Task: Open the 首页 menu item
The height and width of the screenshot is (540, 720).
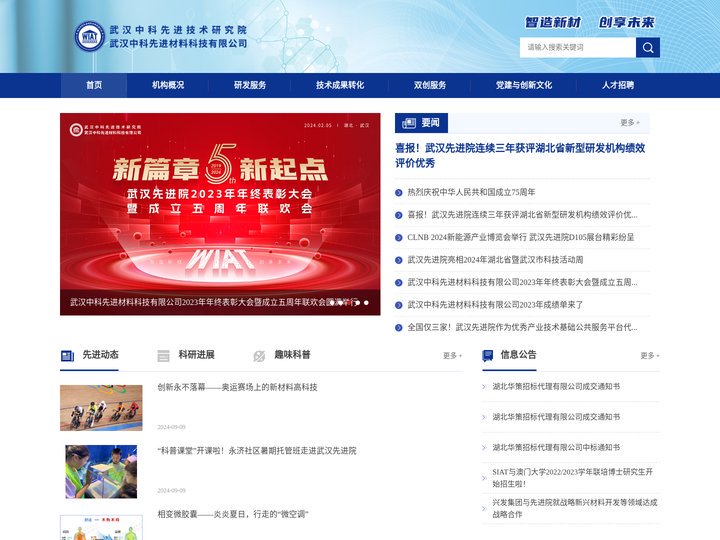Action: pos(94,85)
